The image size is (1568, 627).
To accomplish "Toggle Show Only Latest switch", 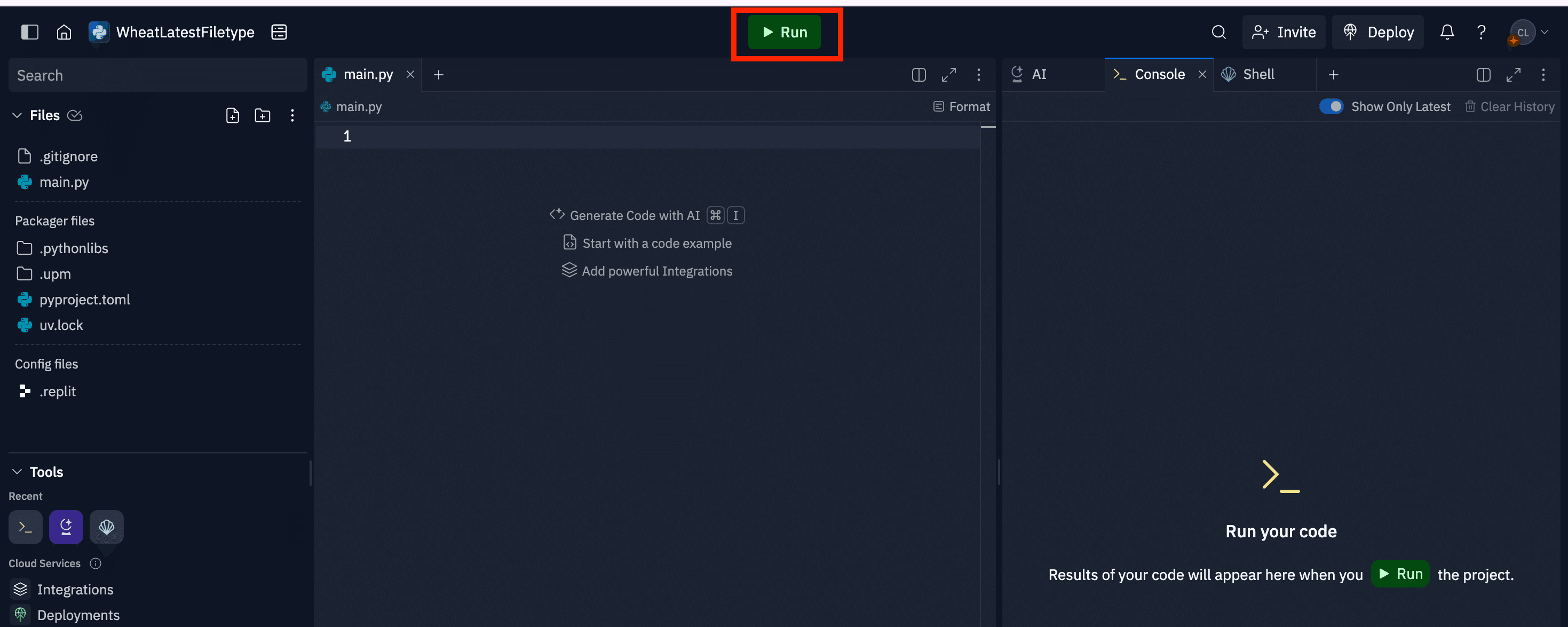I will point(1331,107).
